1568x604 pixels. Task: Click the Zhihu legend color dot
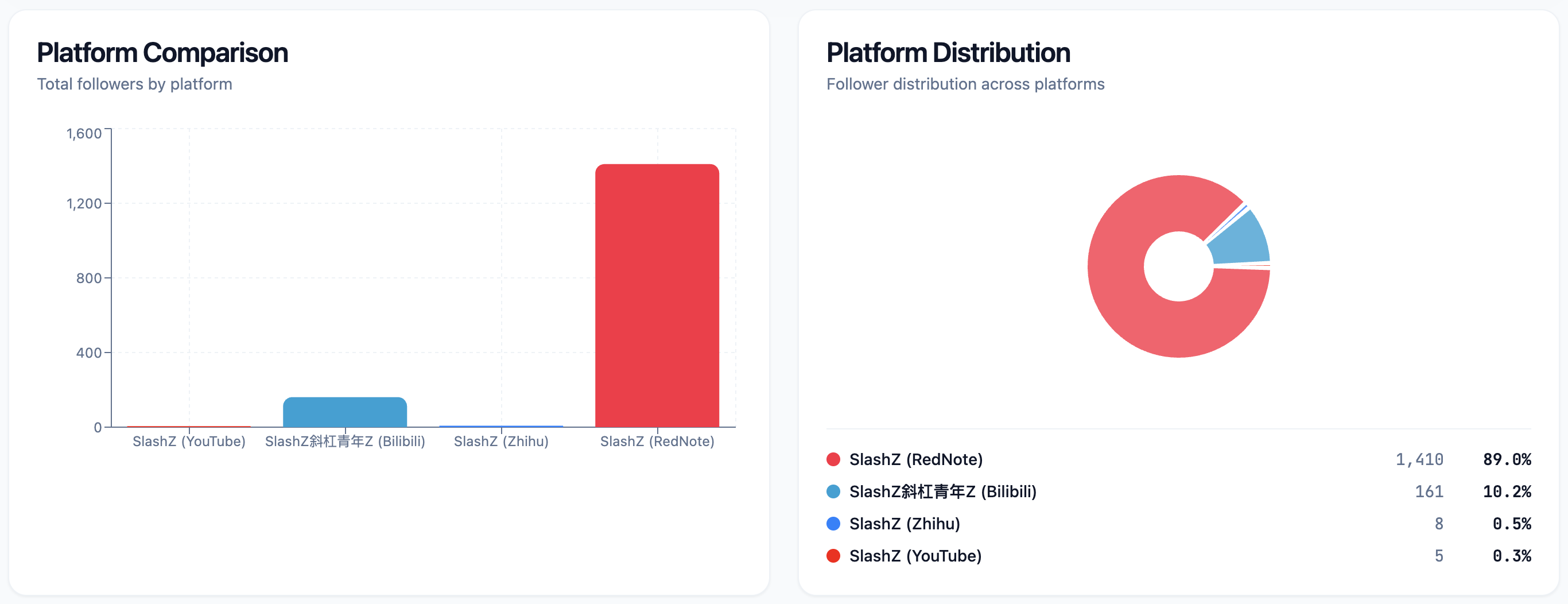(833, 524)
